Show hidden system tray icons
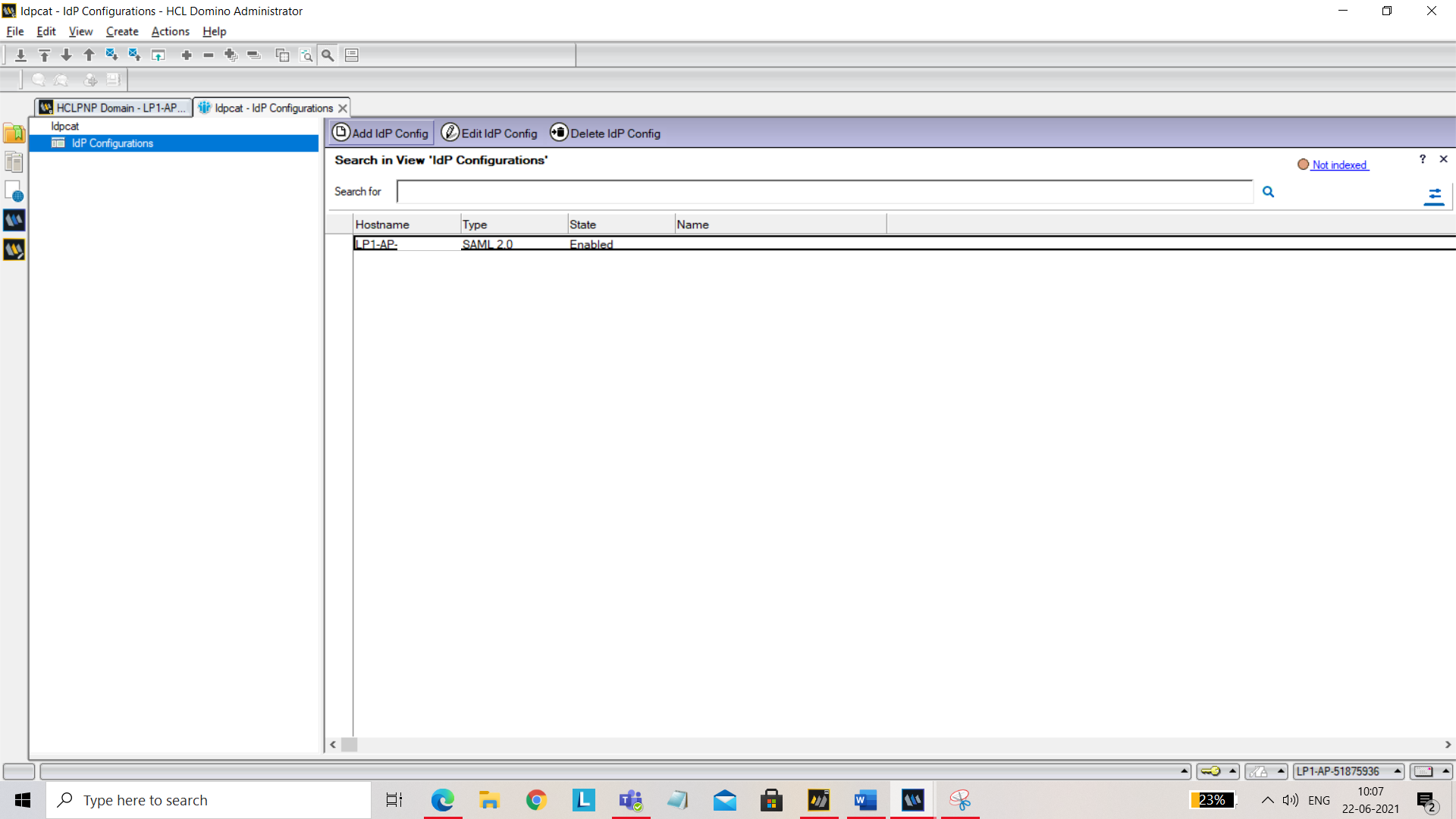 pos(1267,800)
